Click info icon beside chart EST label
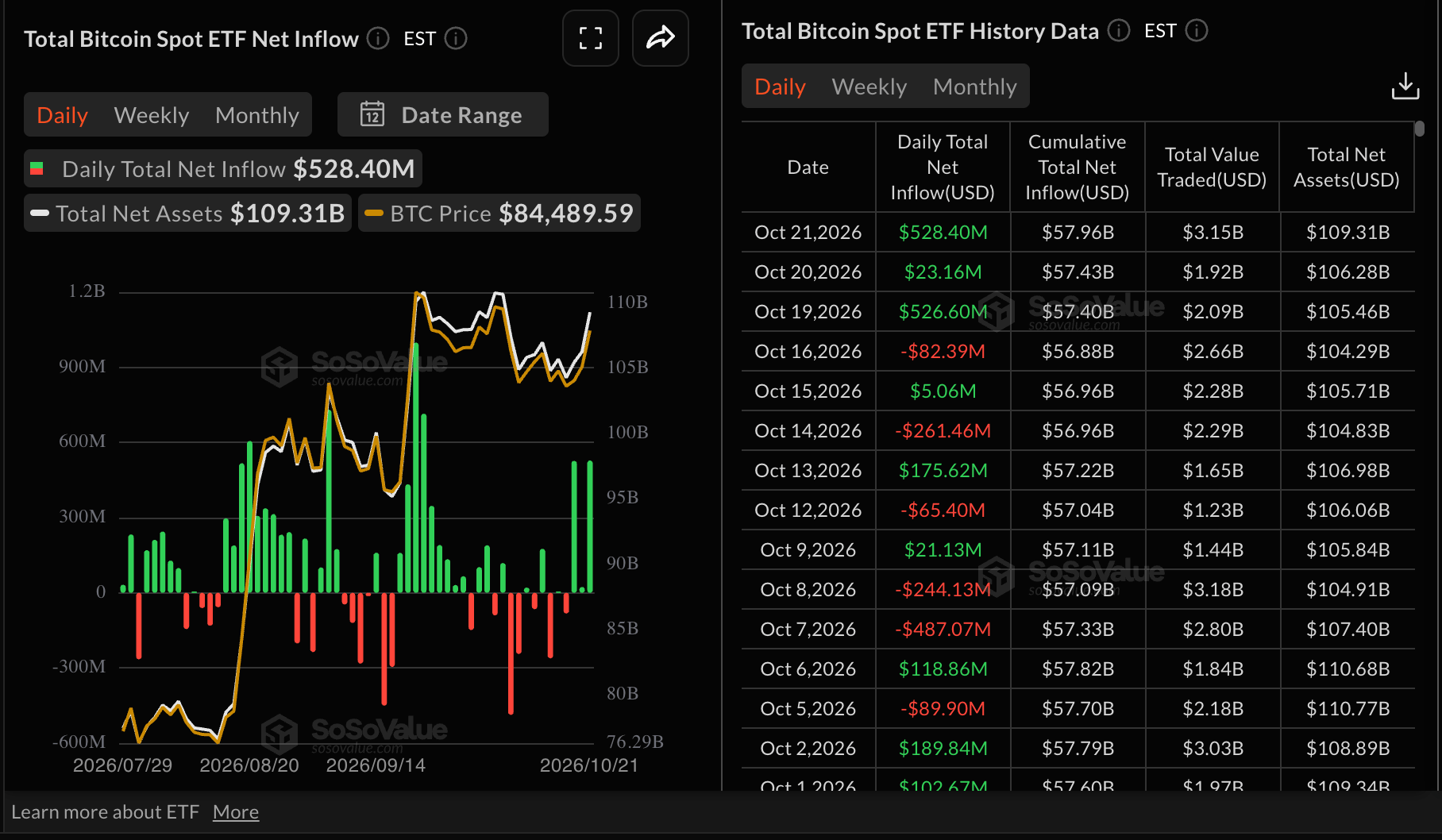 pyautogui.click(x=456, y=38)
